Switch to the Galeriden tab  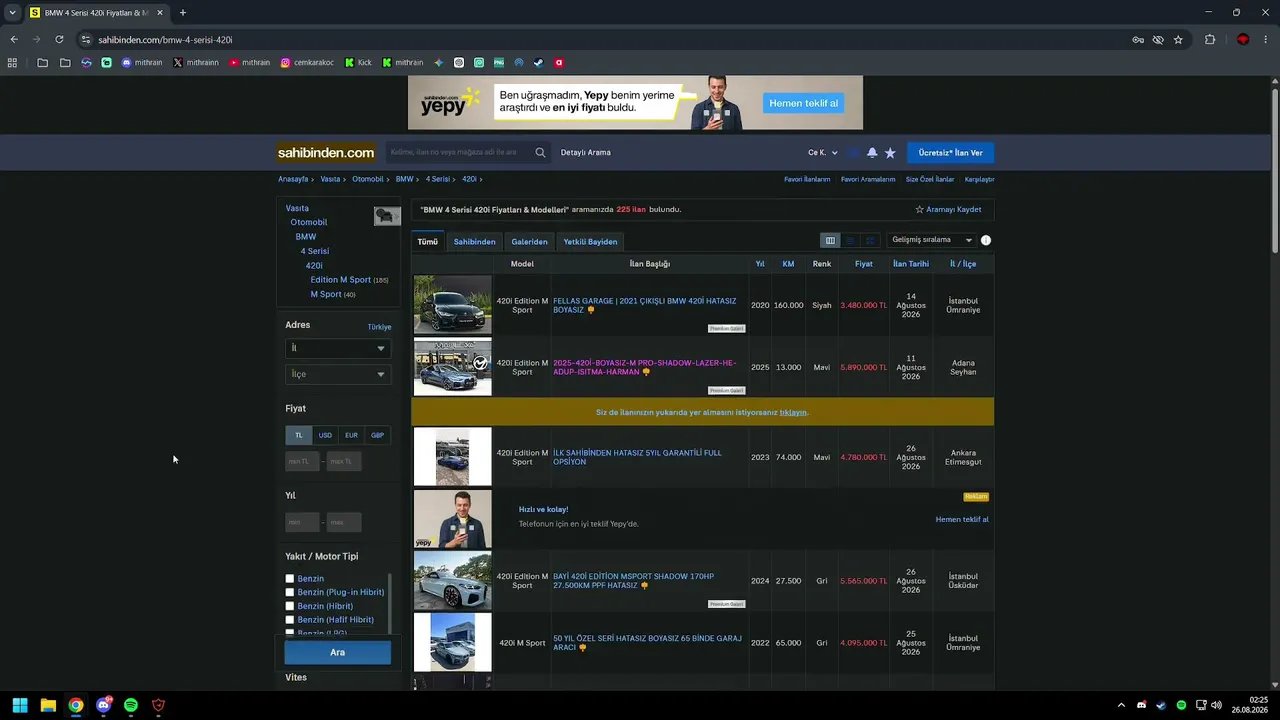click(x=529, y=242)
